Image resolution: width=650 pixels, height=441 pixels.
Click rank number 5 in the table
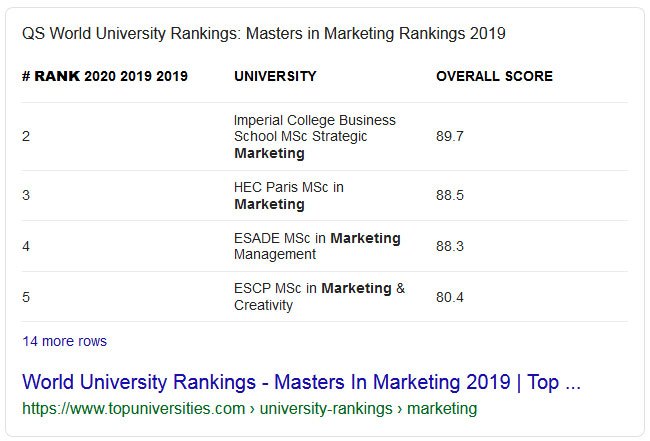click(x=26, y=297)
